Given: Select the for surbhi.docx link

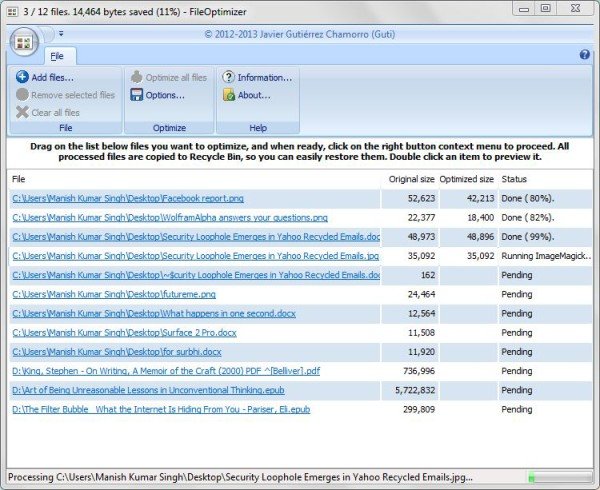Looking at the screenshot, I should click(x=117, y=352).
